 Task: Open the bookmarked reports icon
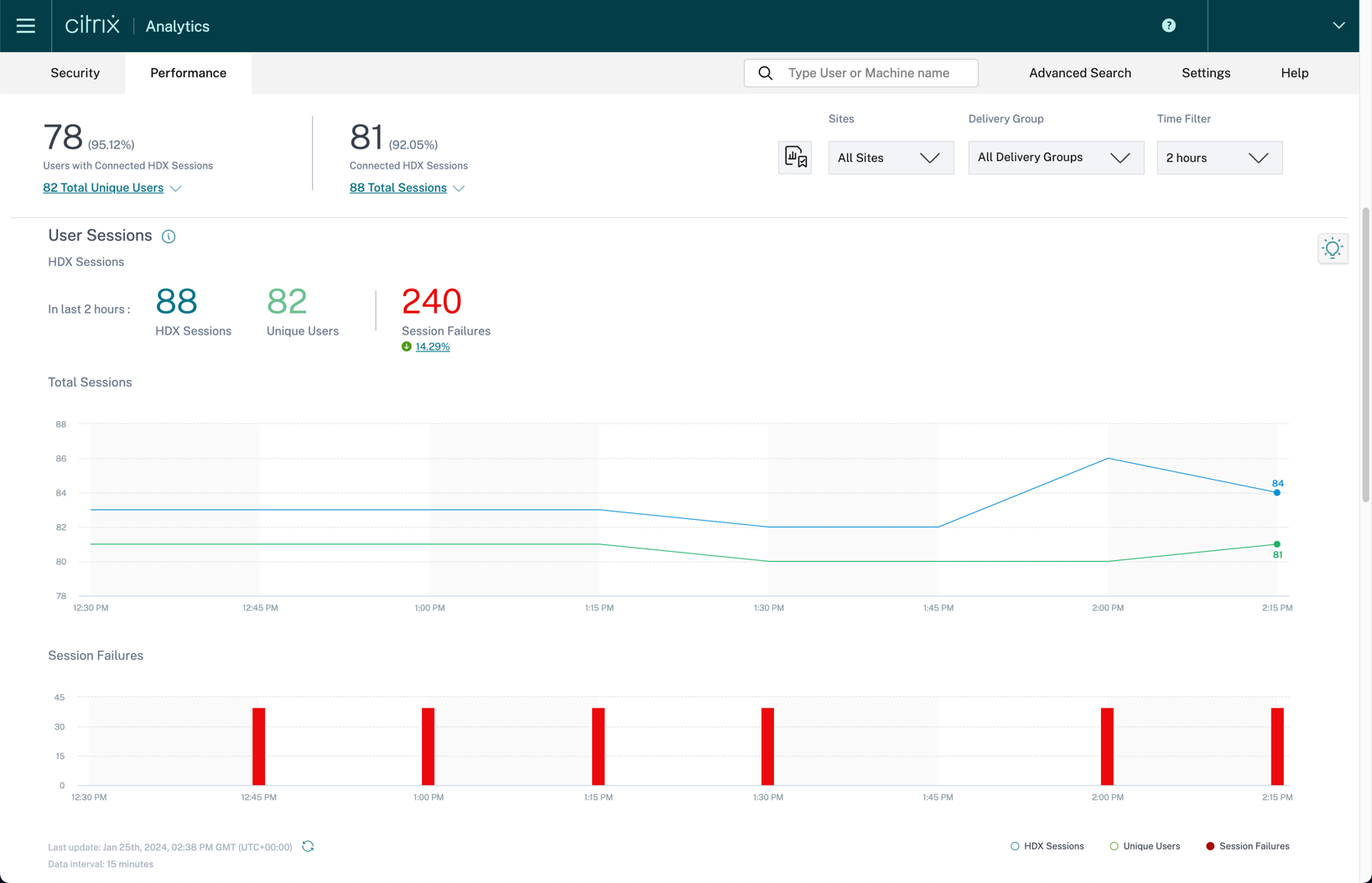[x=795, y=158]
